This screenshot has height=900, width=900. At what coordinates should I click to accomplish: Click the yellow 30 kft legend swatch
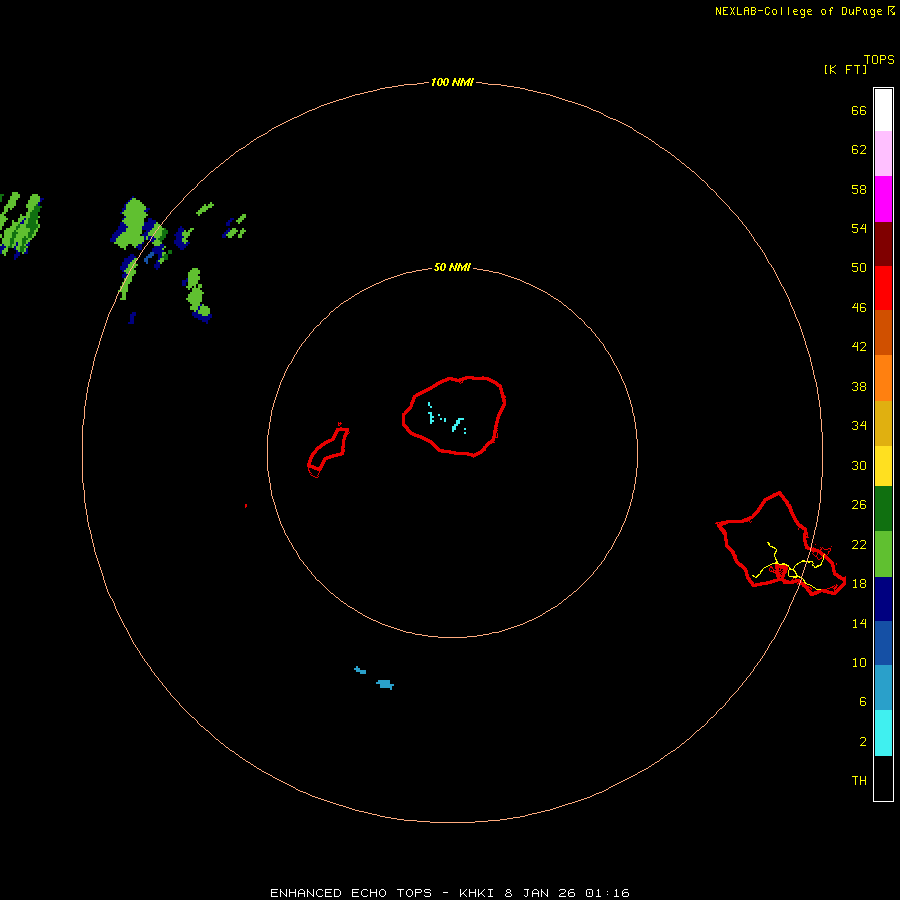[883, 466]
